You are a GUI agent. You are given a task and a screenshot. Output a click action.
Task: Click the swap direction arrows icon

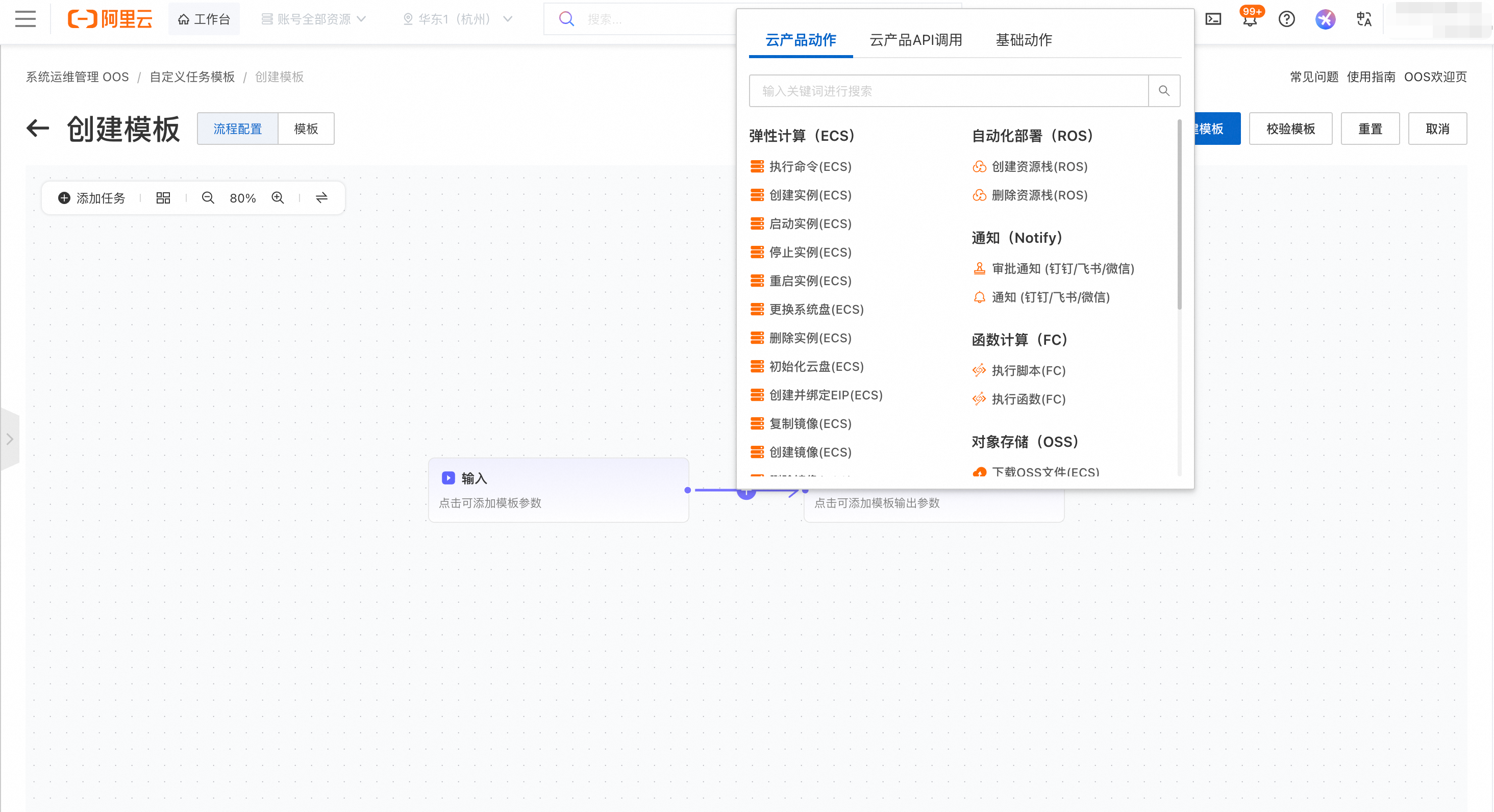[x=322, y=198]
